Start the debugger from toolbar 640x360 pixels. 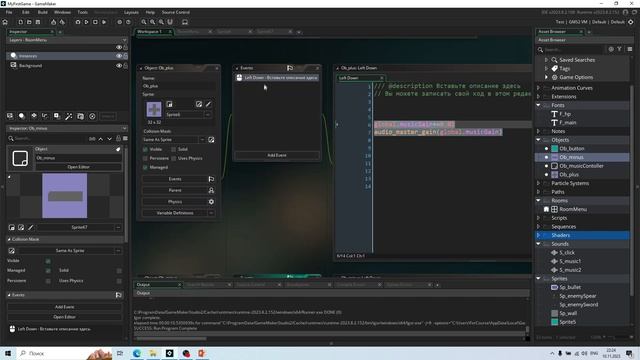[x=78, y=22]
